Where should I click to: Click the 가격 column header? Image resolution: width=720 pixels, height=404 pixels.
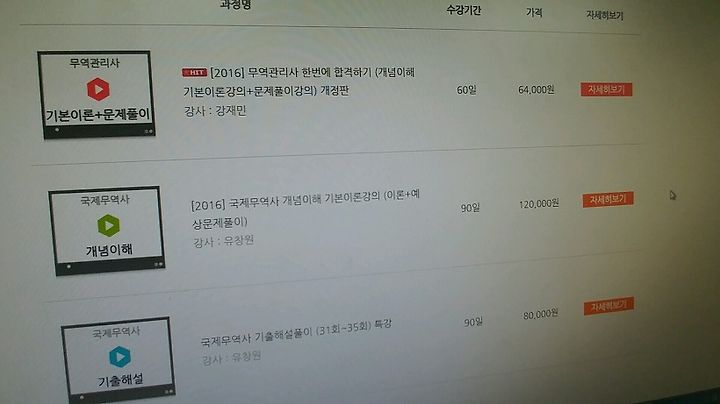[x=534, y=12]
